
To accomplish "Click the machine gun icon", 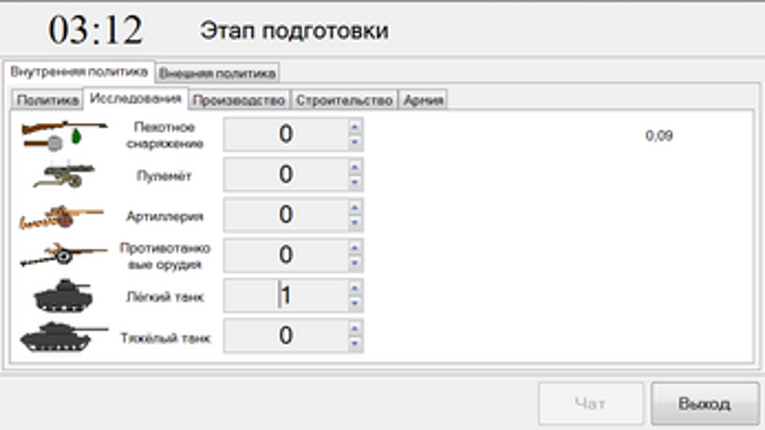I will 64,176.
